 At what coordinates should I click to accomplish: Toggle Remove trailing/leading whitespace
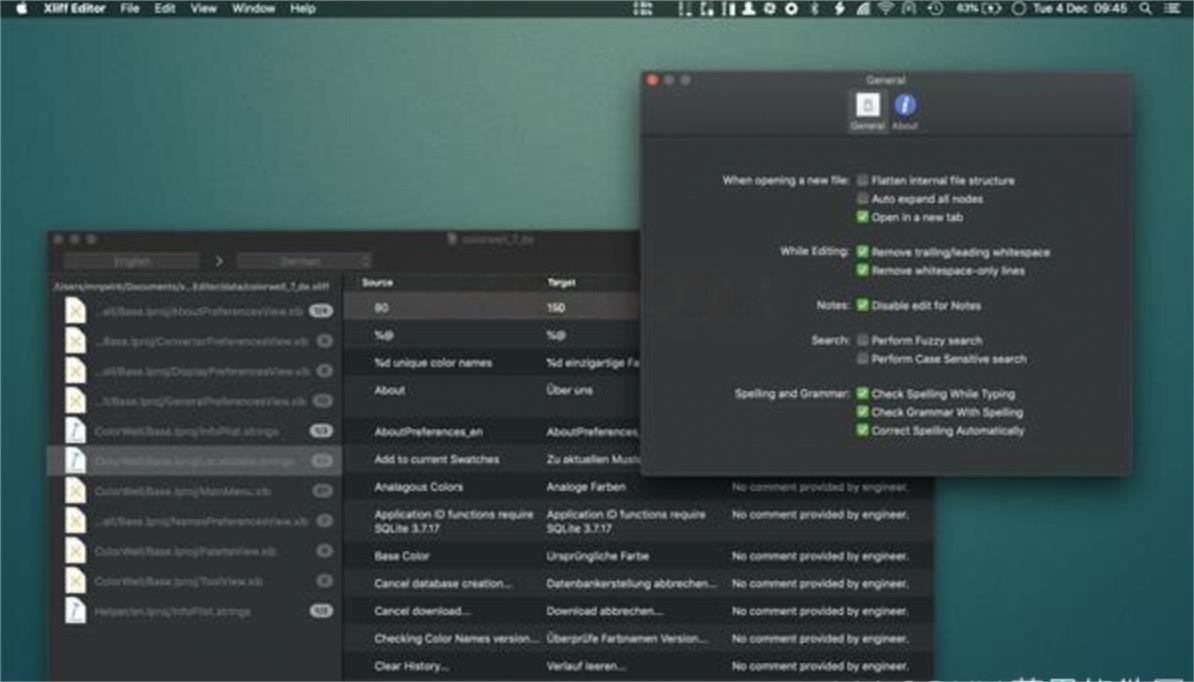click(862, 252)
